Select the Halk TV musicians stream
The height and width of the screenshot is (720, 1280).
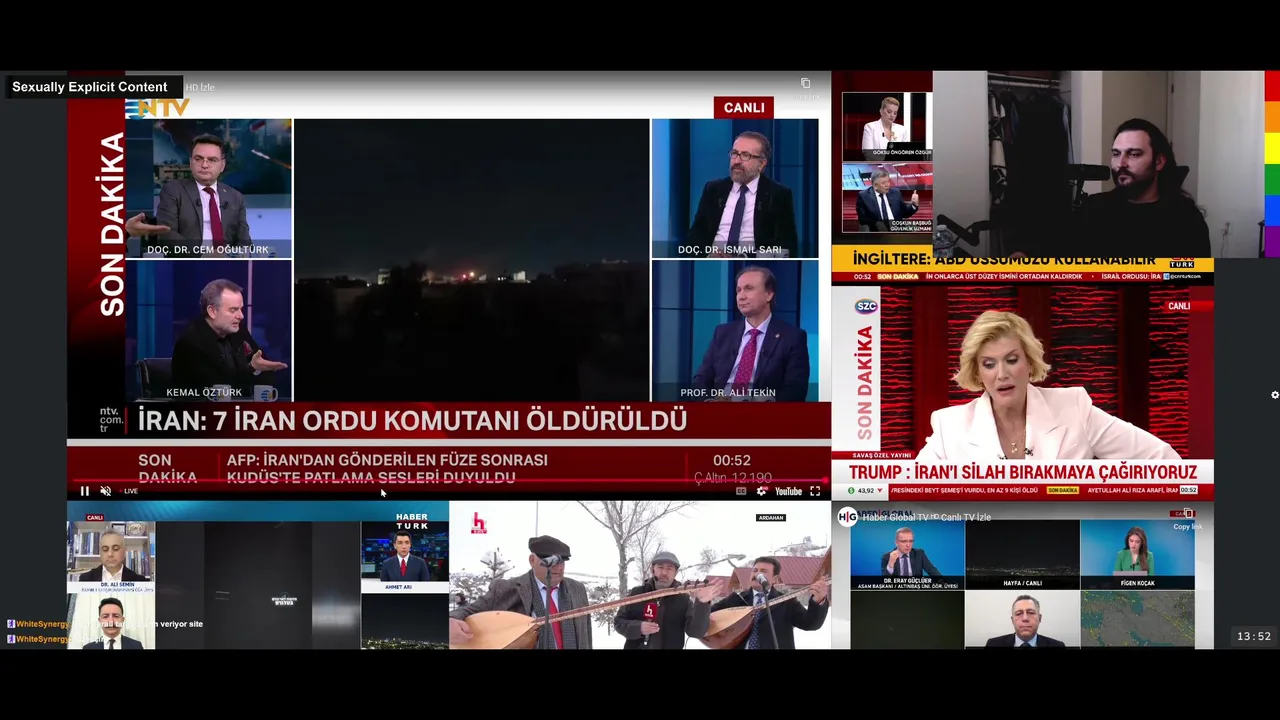(640, 576)
